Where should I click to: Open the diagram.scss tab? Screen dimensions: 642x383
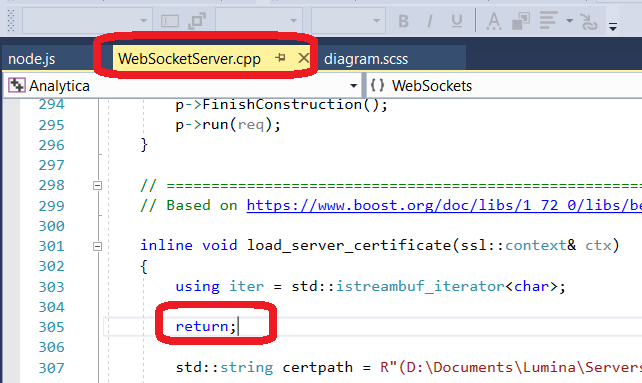click(366, 59)
